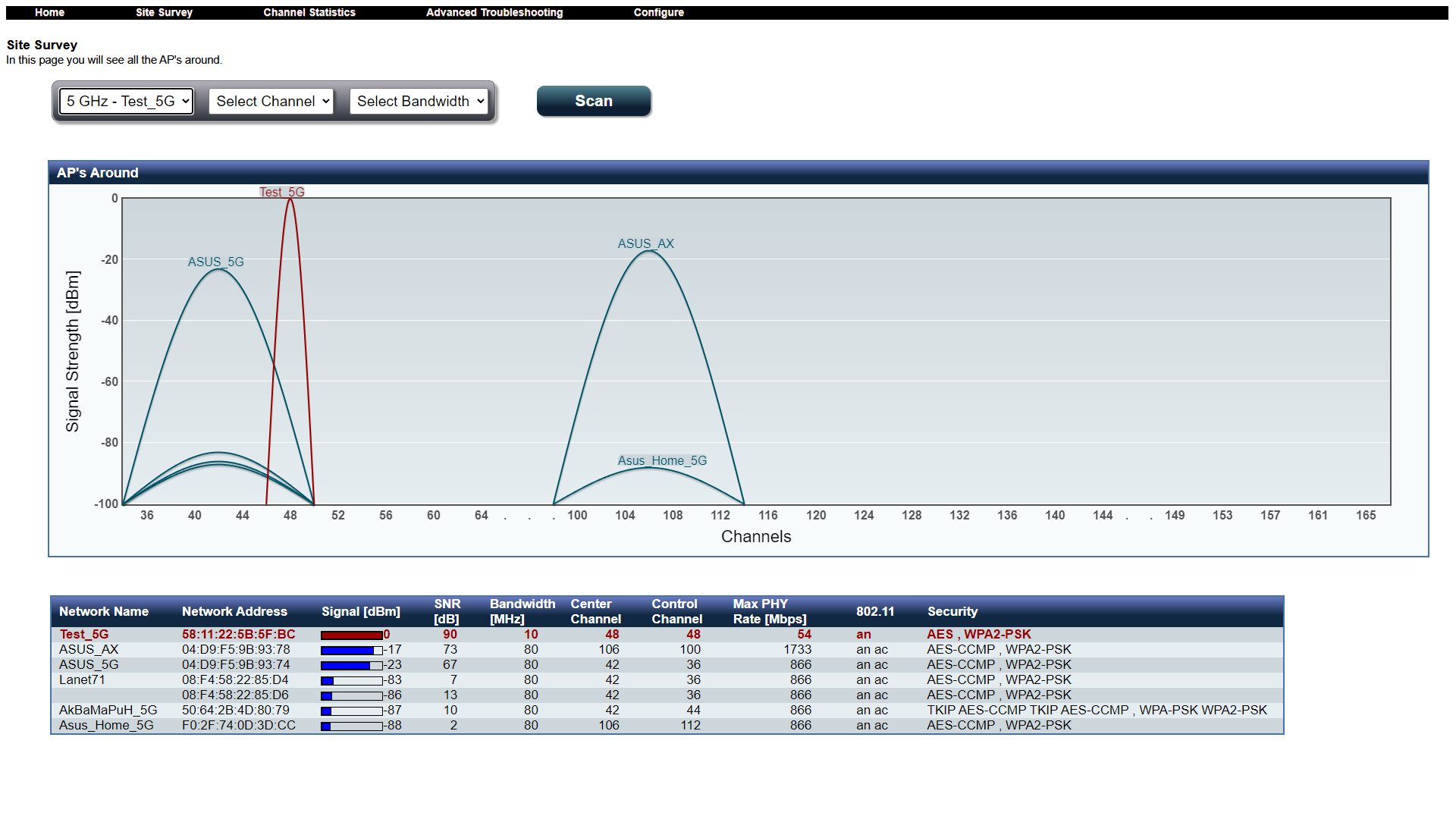Click the Network Name column header

(104, 612)
